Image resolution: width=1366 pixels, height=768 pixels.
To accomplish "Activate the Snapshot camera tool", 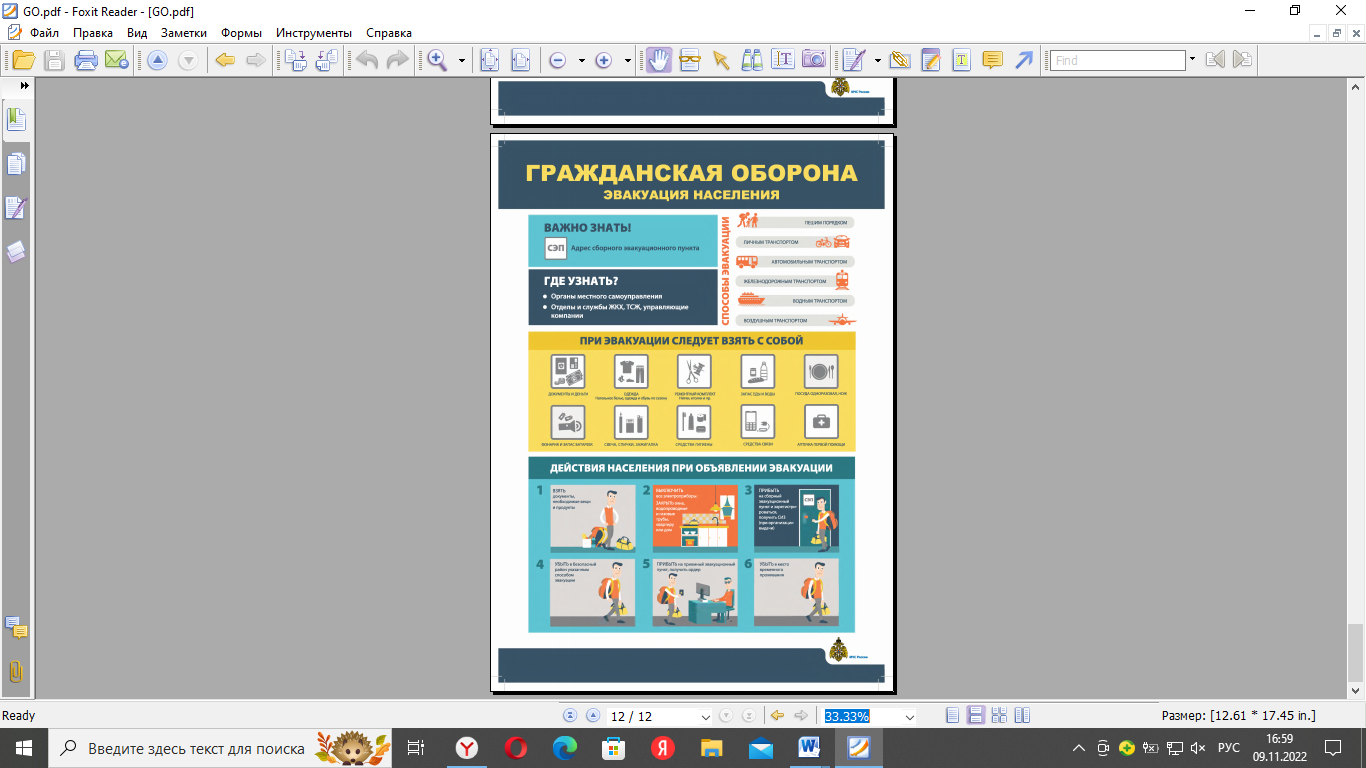I will 814,60.
